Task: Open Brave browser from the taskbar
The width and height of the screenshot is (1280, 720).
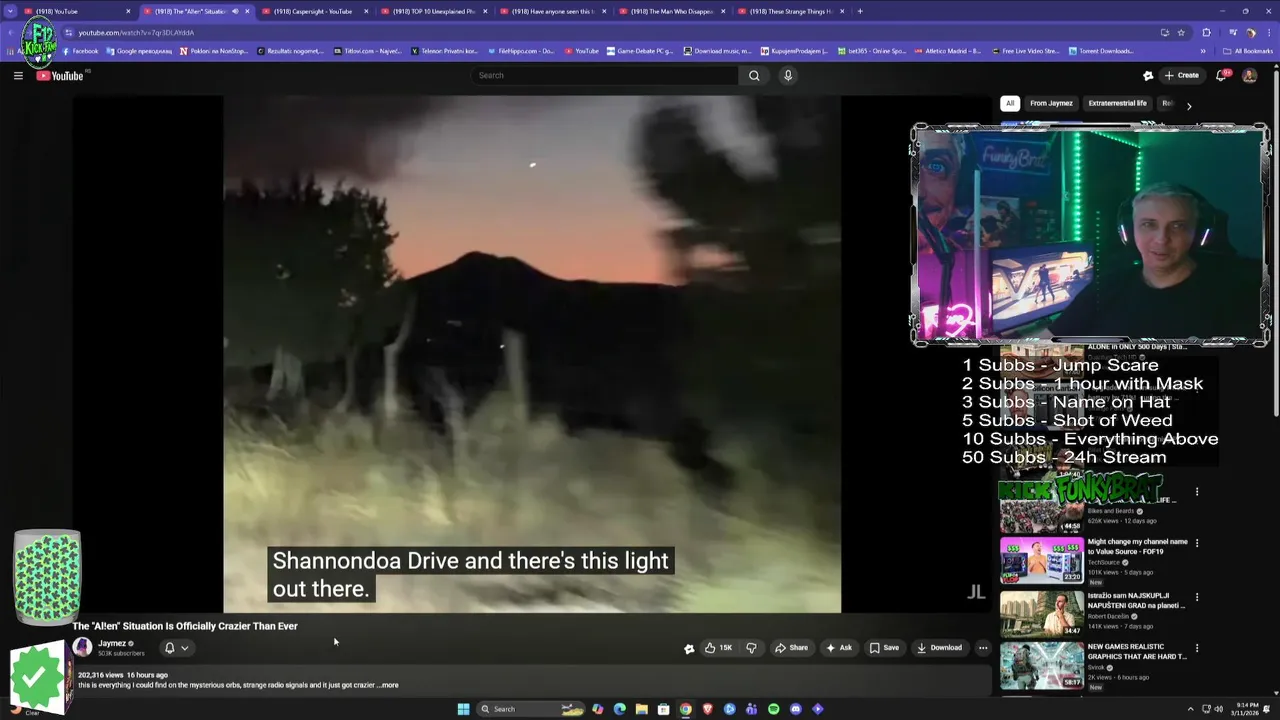Action: pos(707,709)
